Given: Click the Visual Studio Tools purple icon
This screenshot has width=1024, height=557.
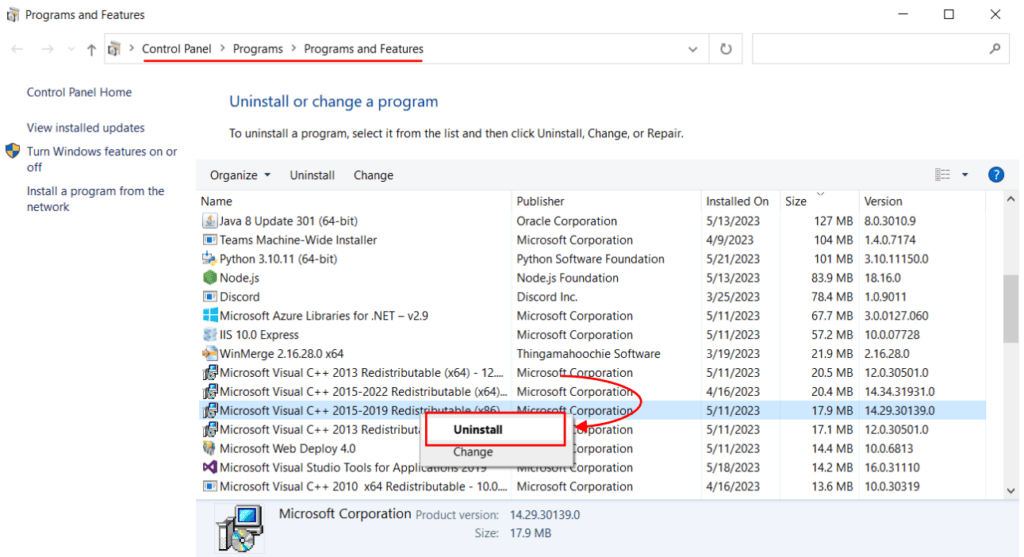Looking at the screenshot, I should tap(210, 467).
